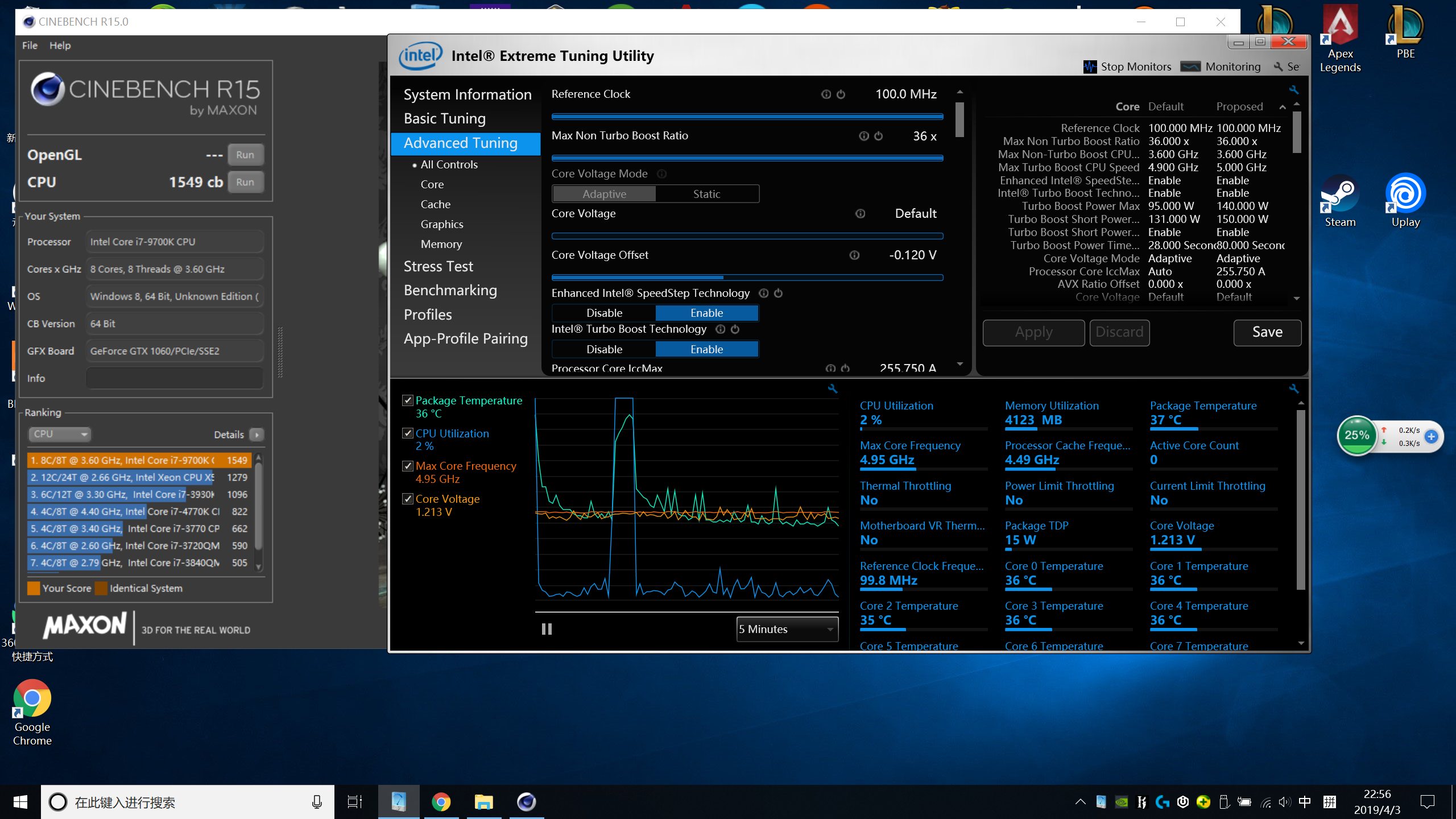This screenshot has height=819, width=1456.
Task: Open Steam desktop shortcut
Action: click(x=1340, y=201)
